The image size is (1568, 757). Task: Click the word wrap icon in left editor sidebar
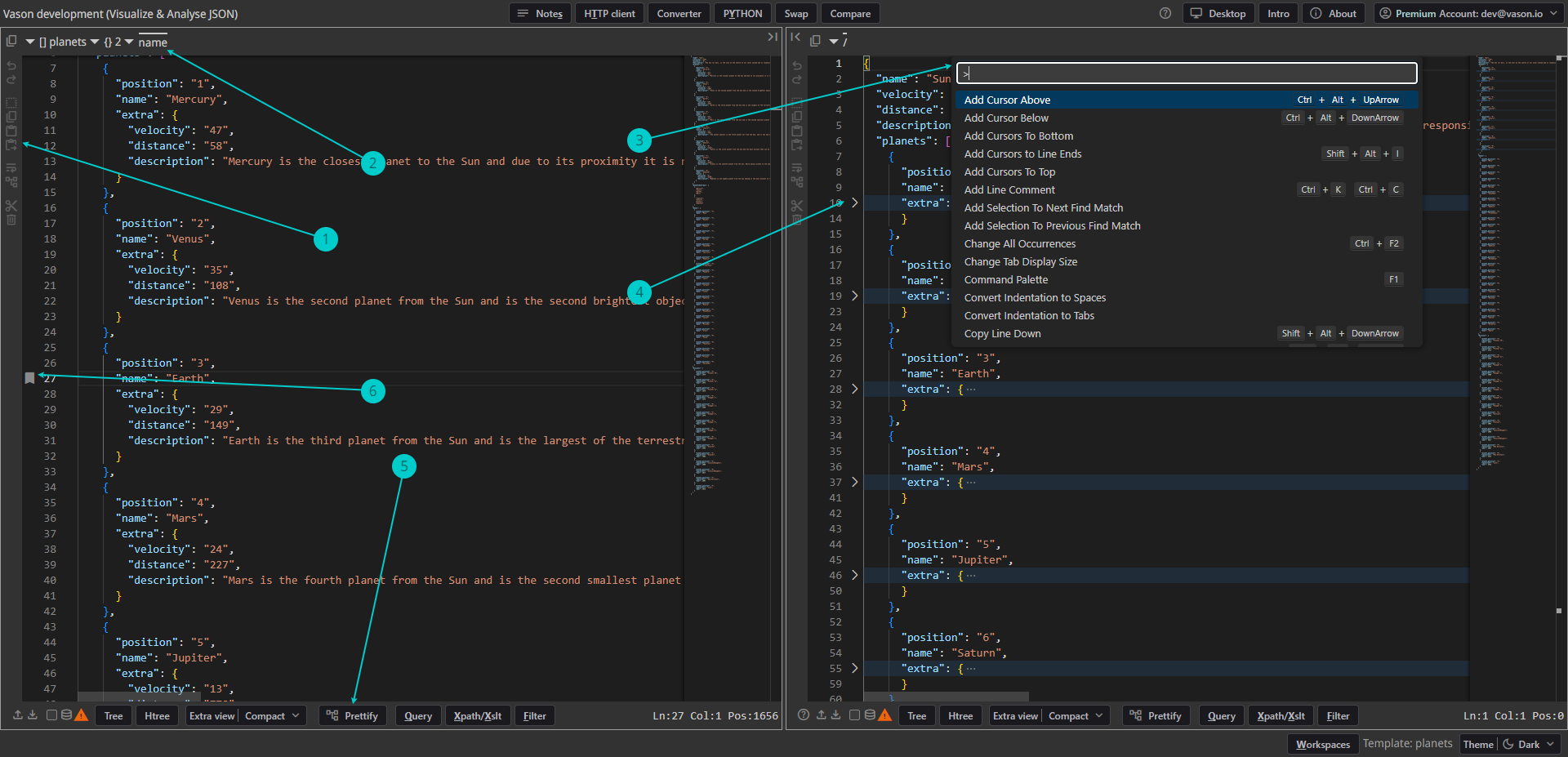click(x=11, y=168)
